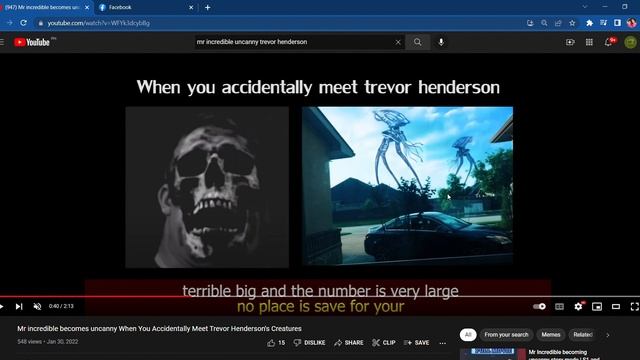This screenshot has height=360, width=640.
Task: Toggle the autoplay switch
Action: click(x=539, y=307)
